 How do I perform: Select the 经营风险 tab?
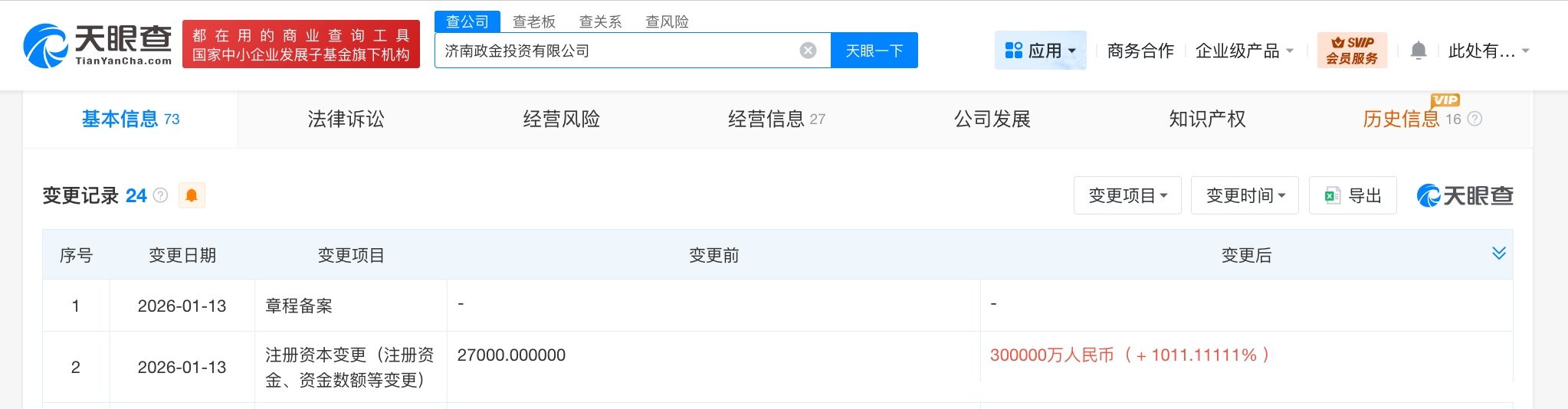pos(561,119)
